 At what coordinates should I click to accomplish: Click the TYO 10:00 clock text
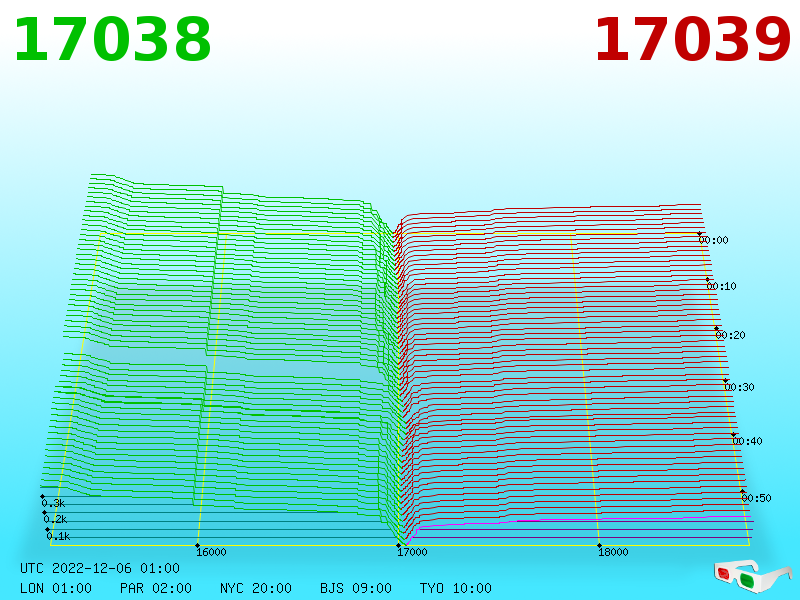coord(456,588)
